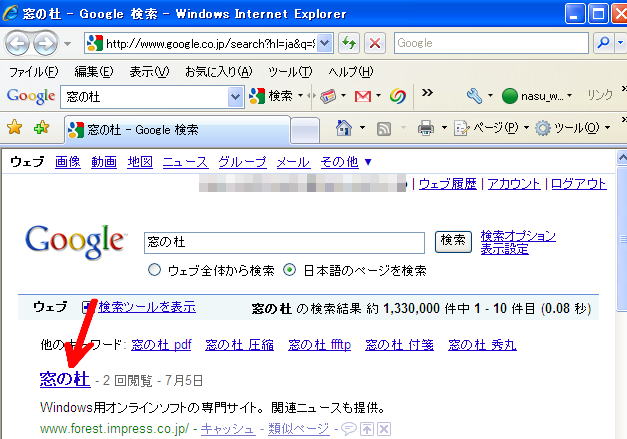Open the 編集(E) menu
The height and width of the screenshot is (439, 627).
click(x=94, y=72)
